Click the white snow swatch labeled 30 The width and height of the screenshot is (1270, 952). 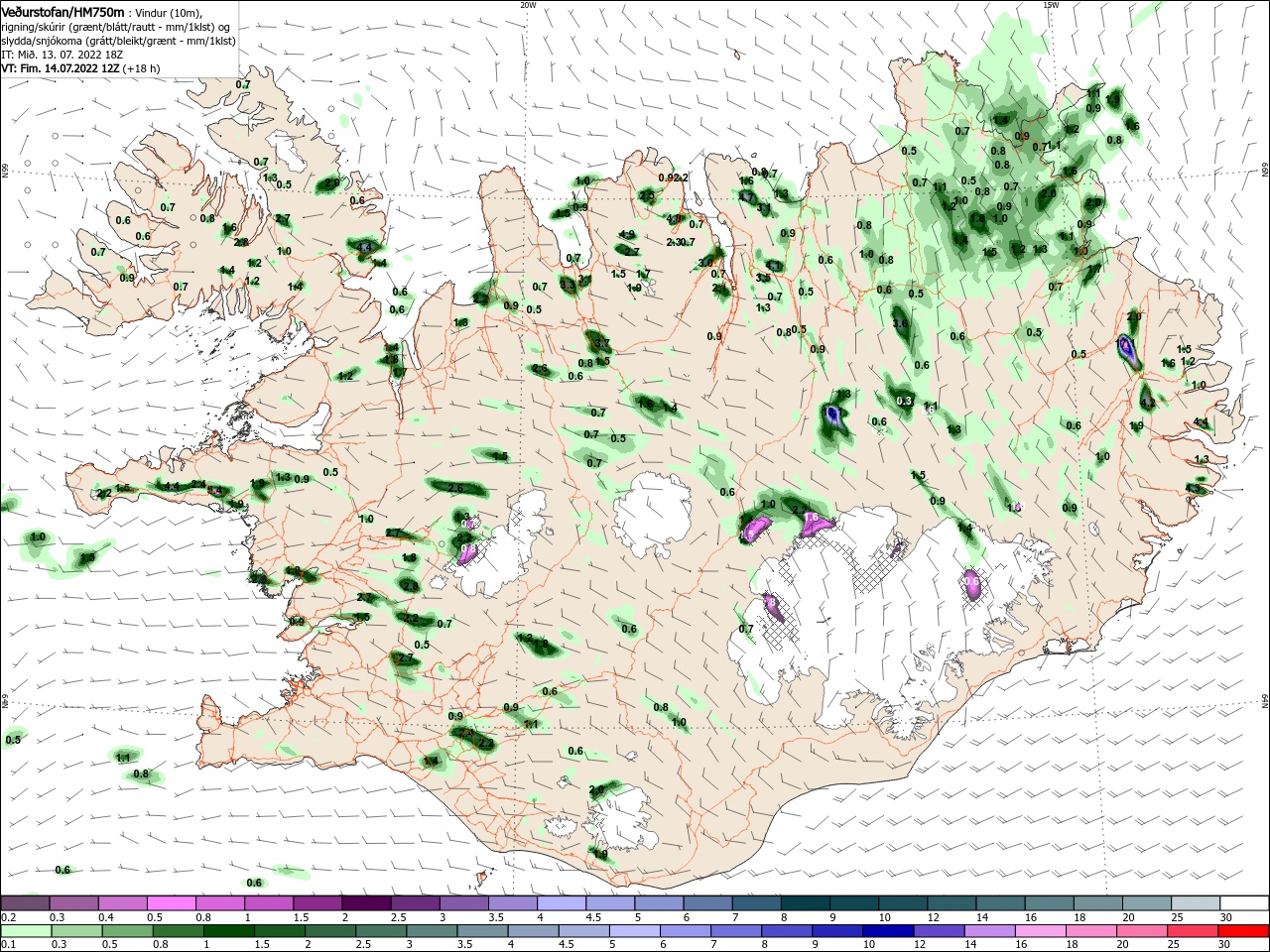click(1243, 903)
